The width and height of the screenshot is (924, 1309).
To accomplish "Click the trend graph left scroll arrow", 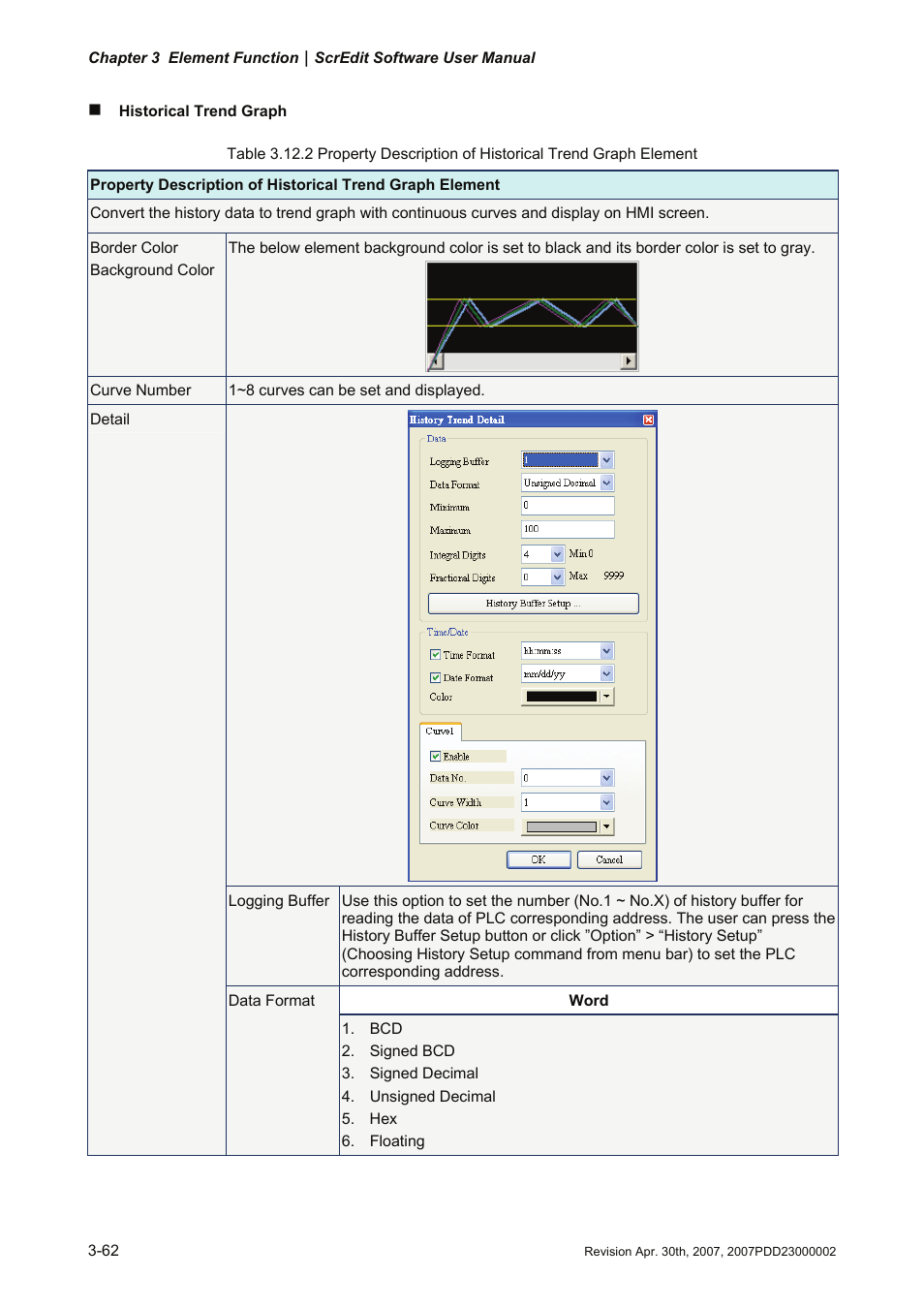I will coord(436,361).
